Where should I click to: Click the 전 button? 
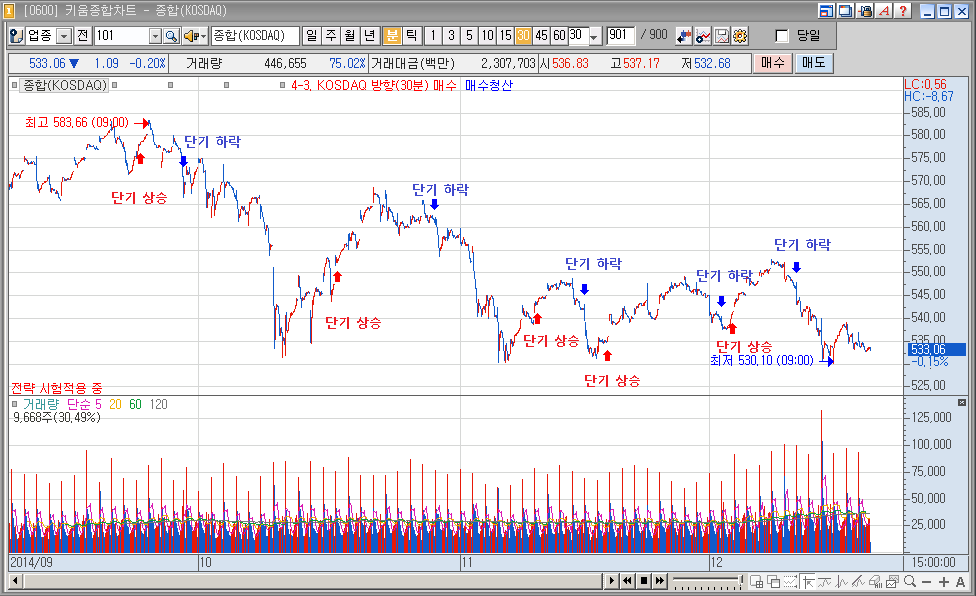(83, 36)
